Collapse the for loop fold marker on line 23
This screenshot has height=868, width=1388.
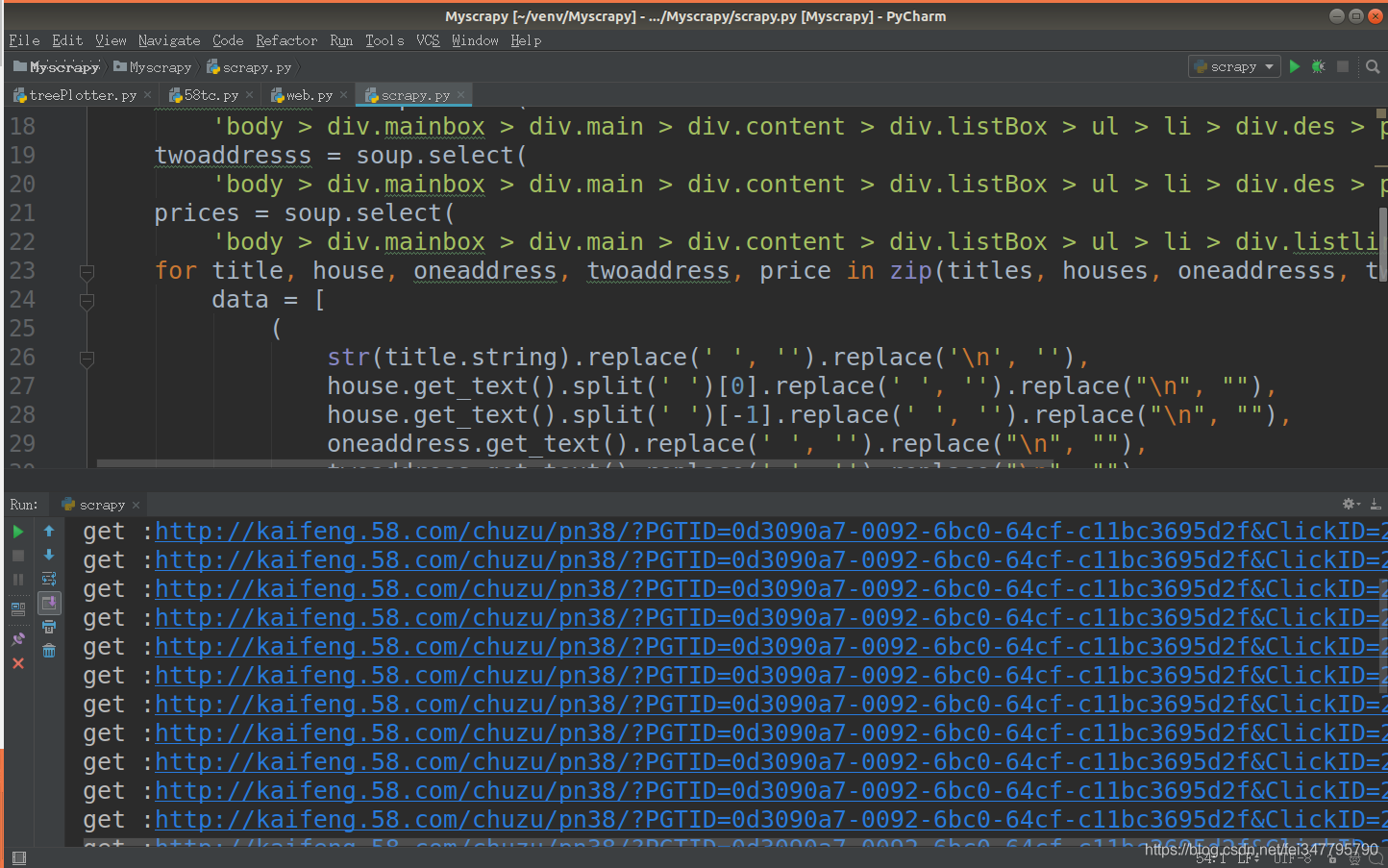point(87,272)
